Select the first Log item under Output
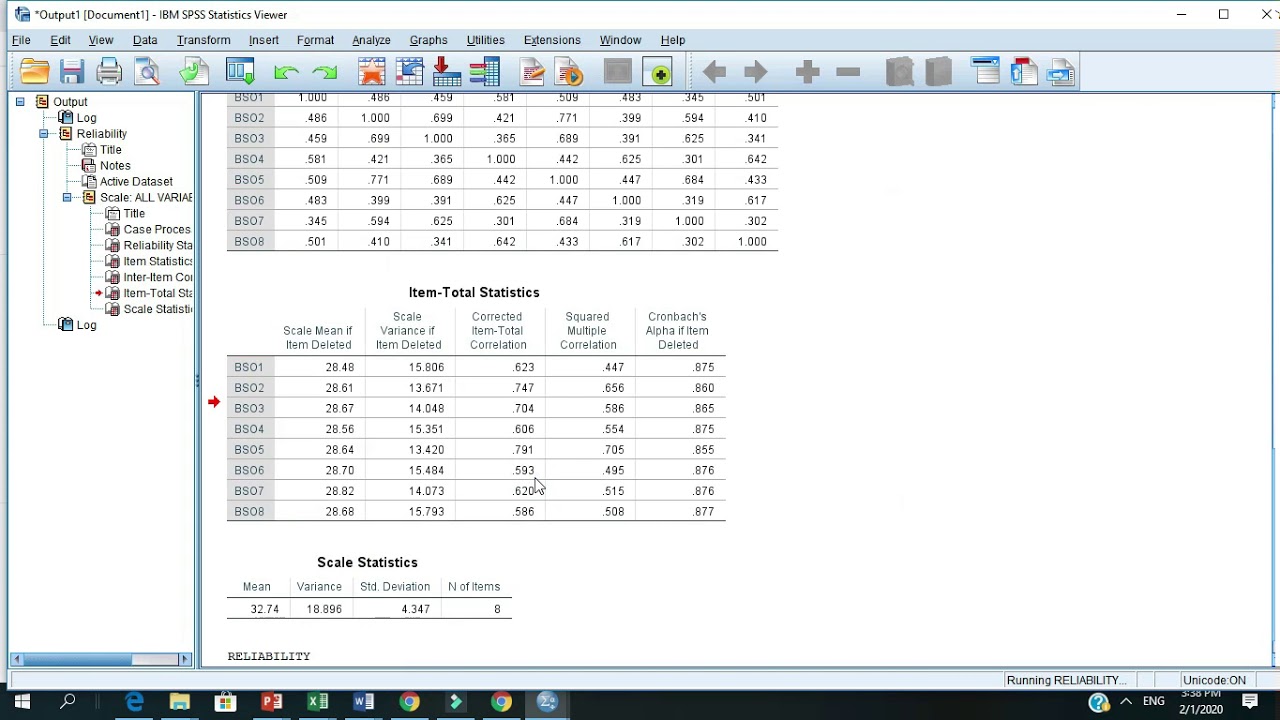Image resolution: width=1280 pixels, height=720 pixels. point(86,118)
